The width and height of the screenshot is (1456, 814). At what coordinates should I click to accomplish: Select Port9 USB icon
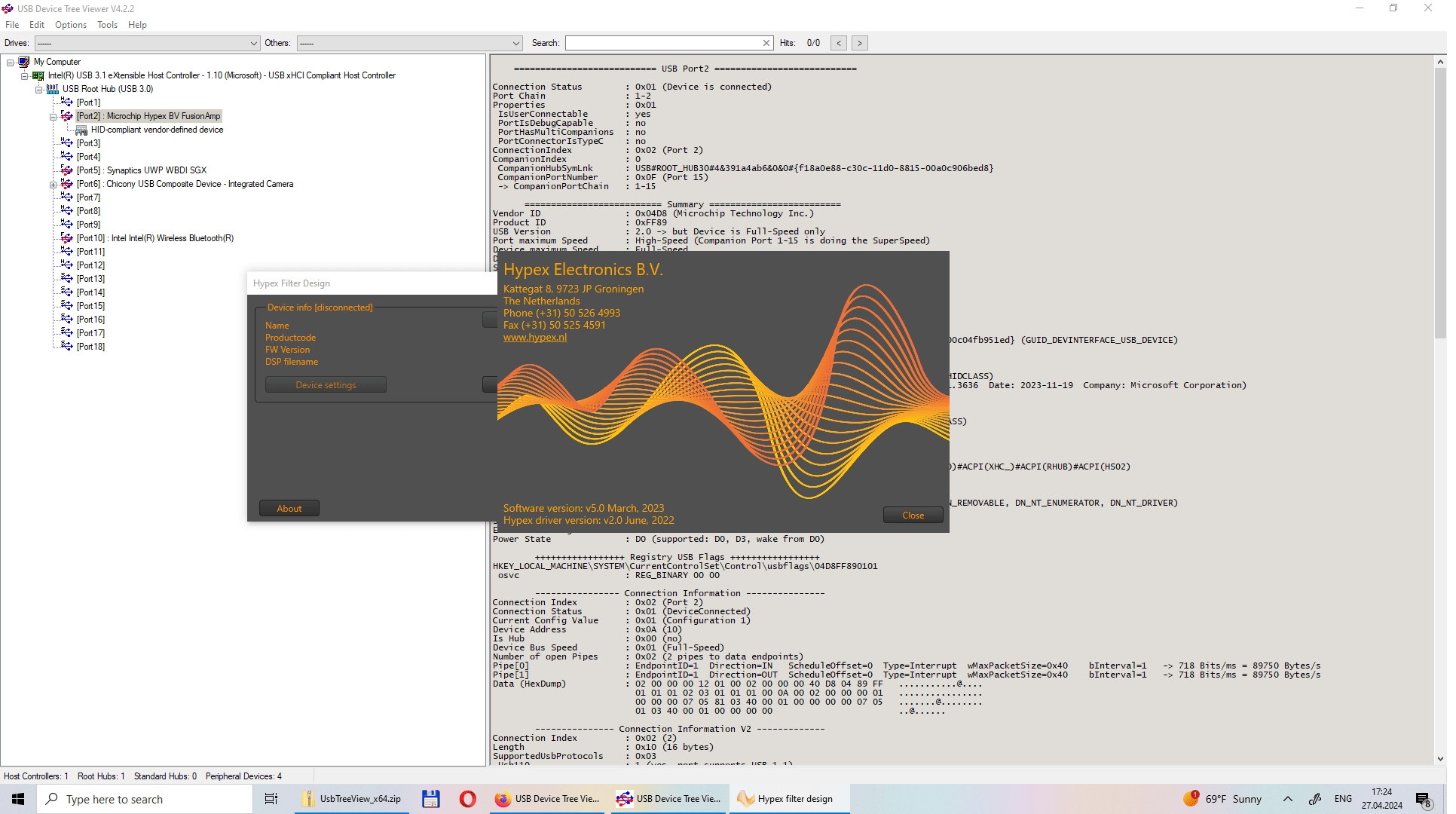tap(67, 225)
